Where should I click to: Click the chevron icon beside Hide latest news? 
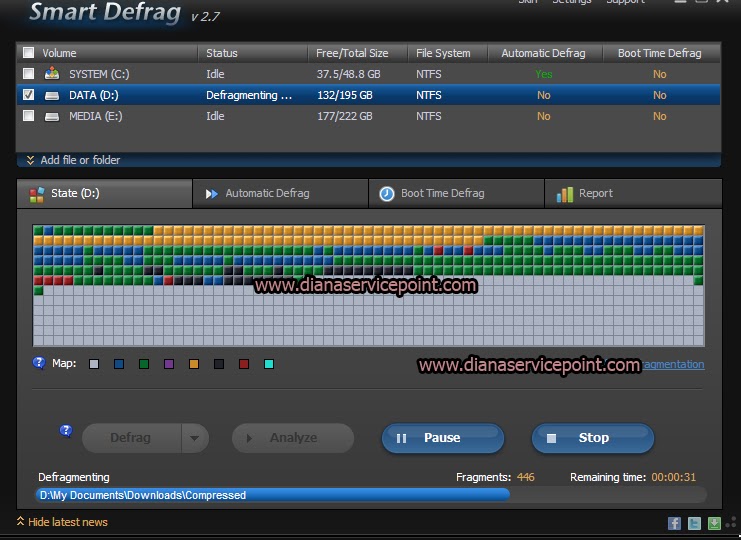point(20,521)
